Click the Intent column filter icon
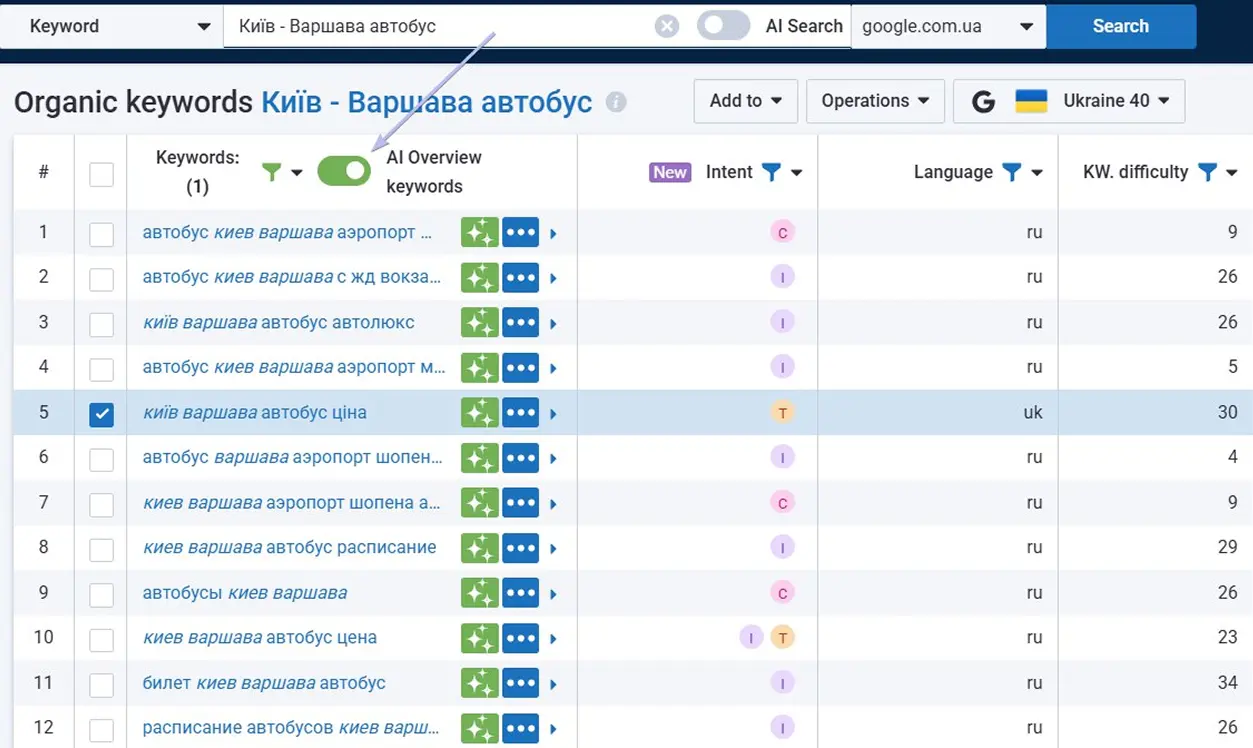This screenshot has width=1253, height=748. [x=771, y=172]
